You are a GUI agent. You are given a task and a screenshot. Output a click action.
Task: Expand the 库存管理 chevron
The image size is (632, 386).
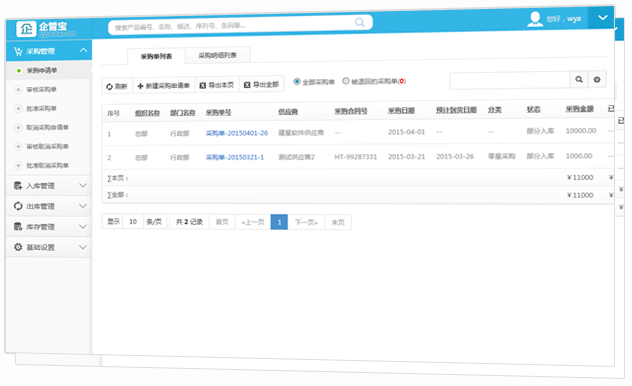click(x=83, y=226)
